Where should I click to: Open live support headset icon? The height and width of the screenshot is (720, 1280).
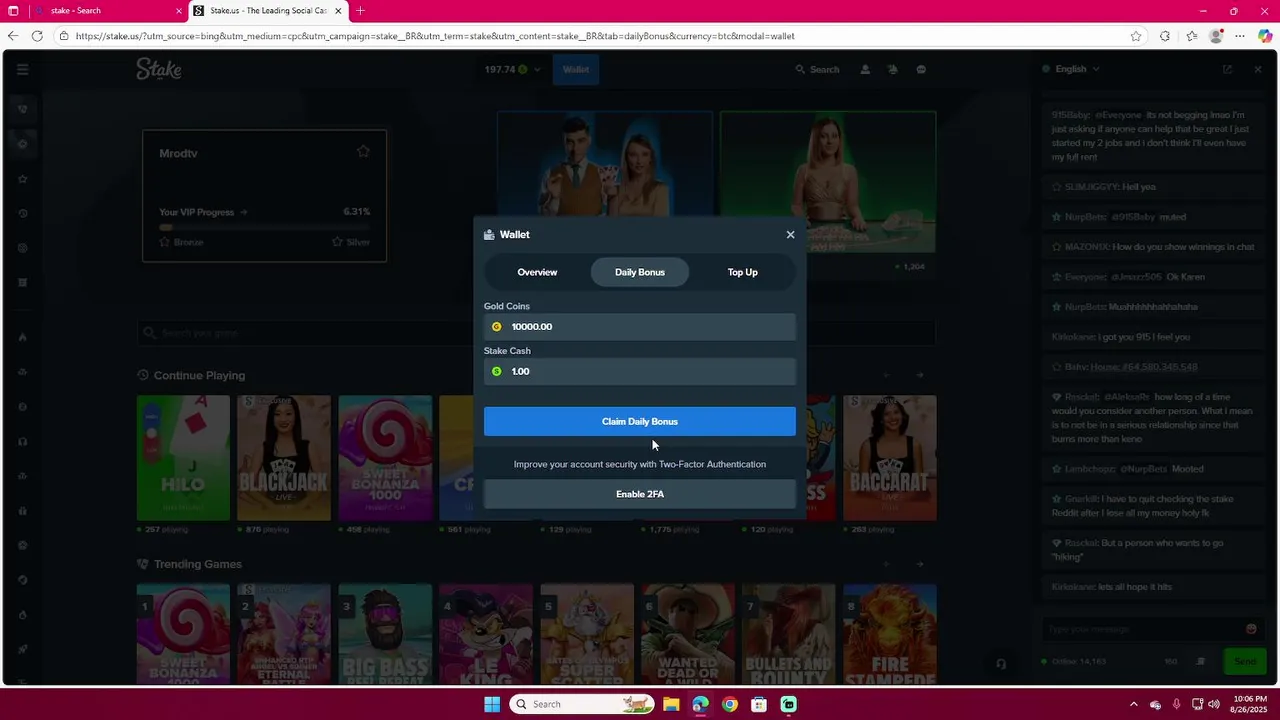1001,664
